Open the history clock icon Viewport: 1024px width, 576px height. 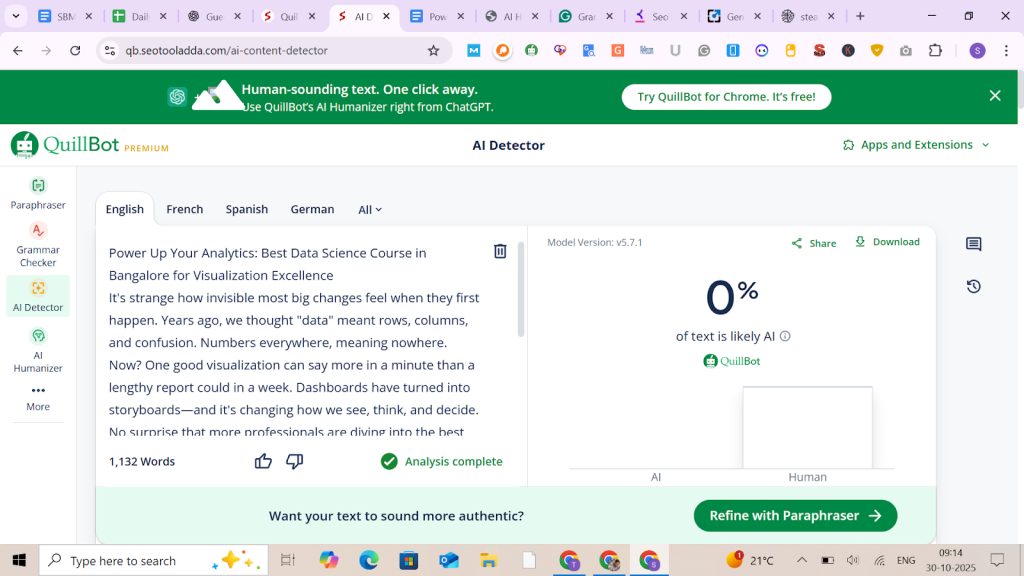pyautogui.click(x=973, y=287)
